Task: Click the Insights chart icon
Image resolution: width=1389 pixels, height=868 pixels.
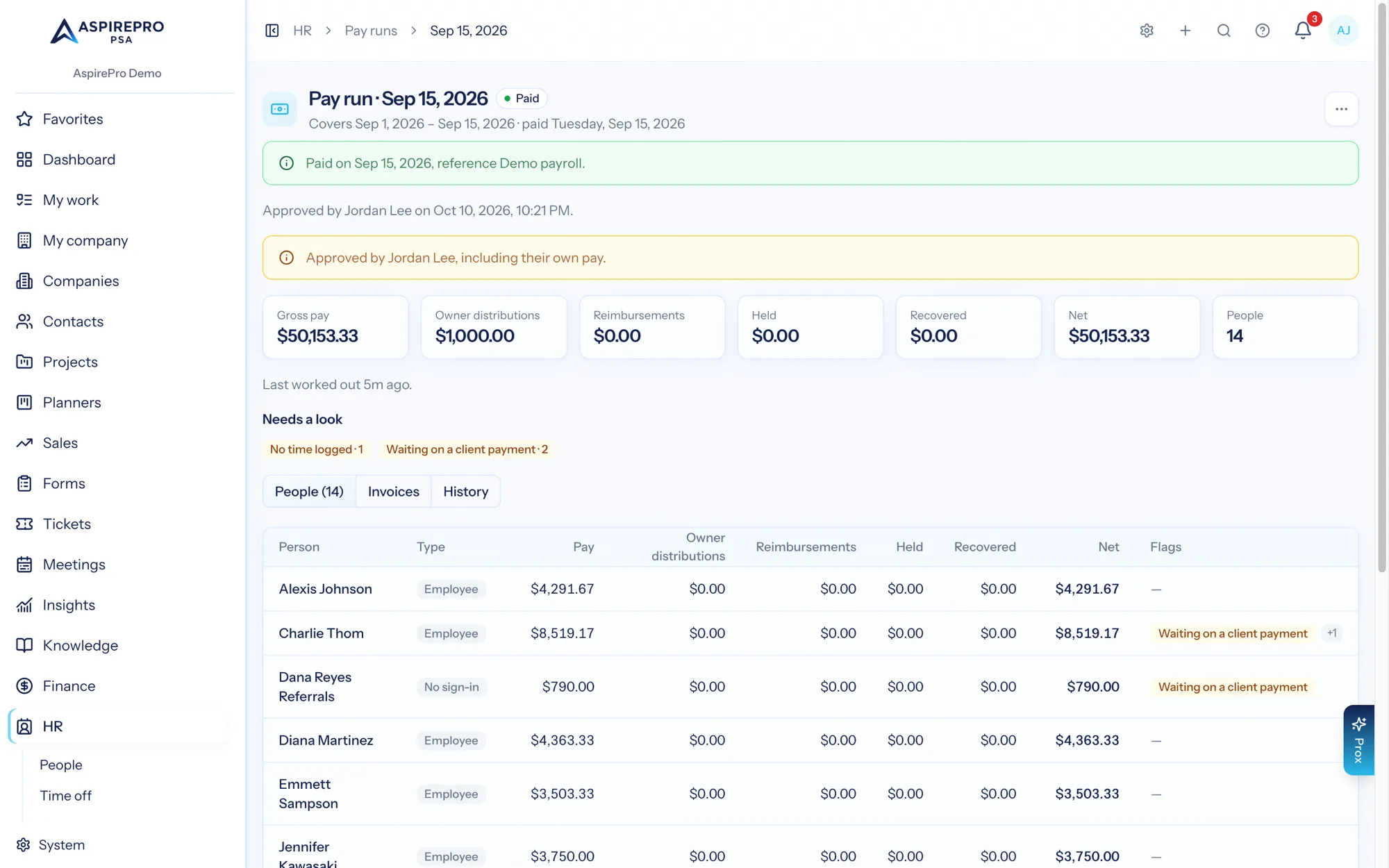Action: point(24,605)
